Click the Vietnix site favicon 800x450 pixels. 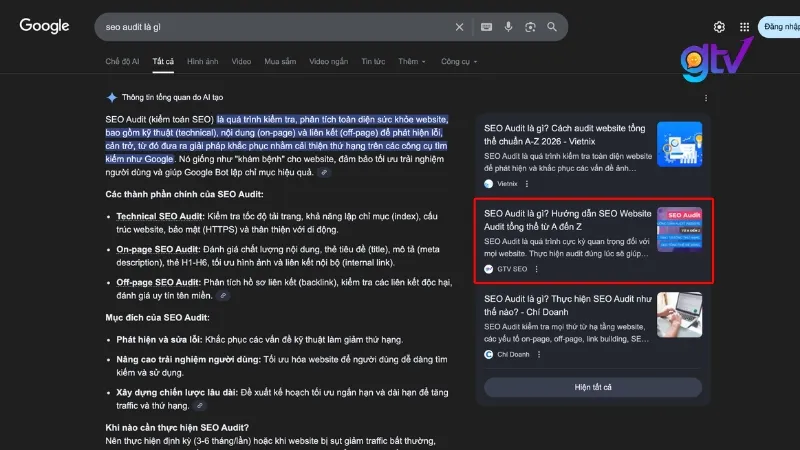(x=488, y=184)
